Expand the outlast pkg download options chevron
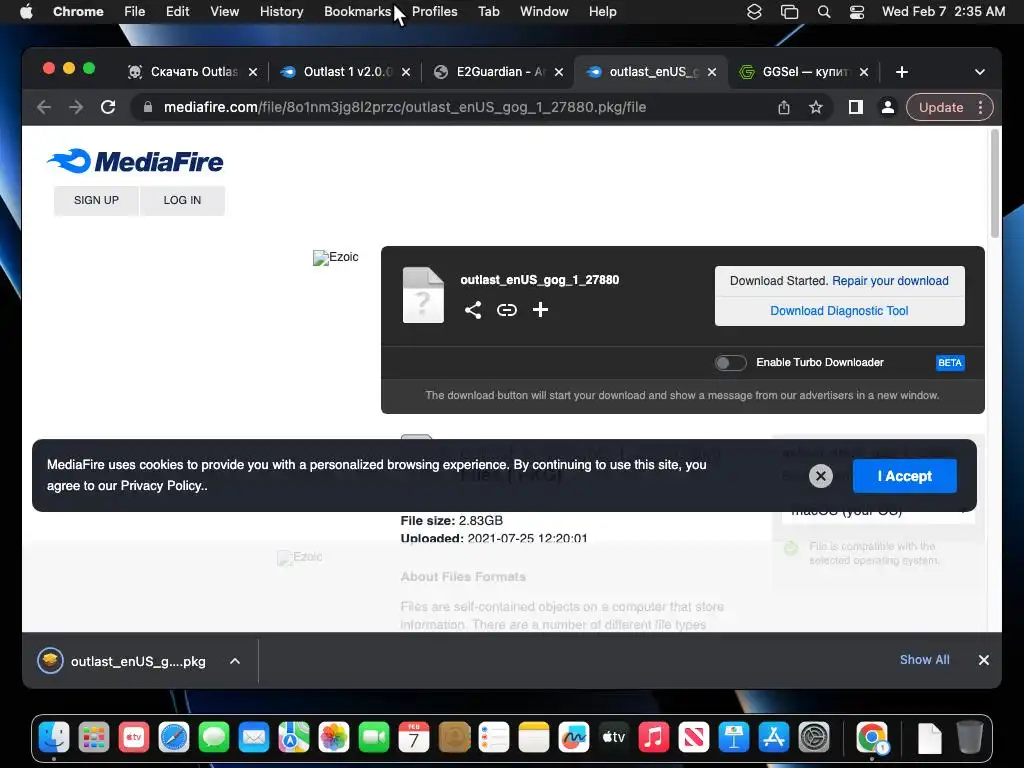Image resolution: width=1024 pixels, height=768 pixels. click(235, 661)
